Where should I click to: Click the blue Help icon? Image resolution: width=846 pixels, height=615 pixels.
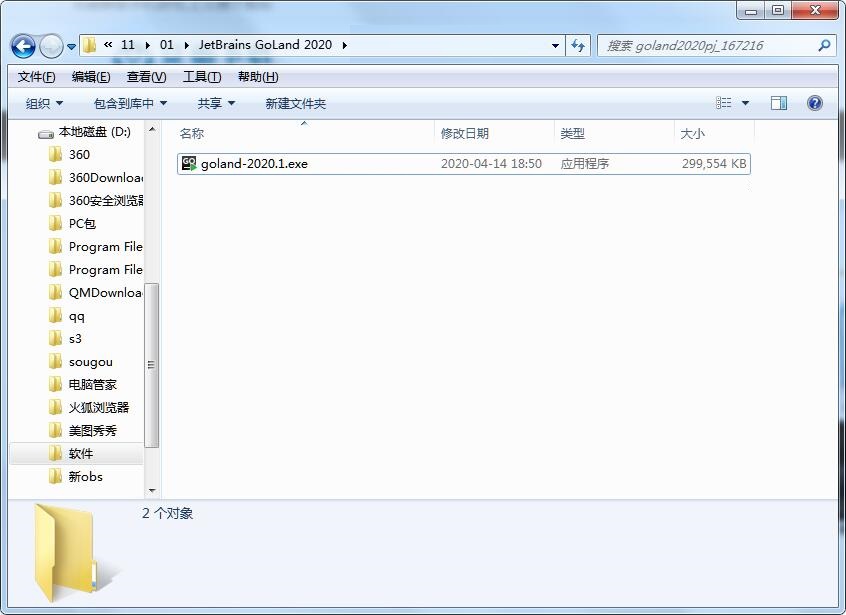click(x=815, y=102)
